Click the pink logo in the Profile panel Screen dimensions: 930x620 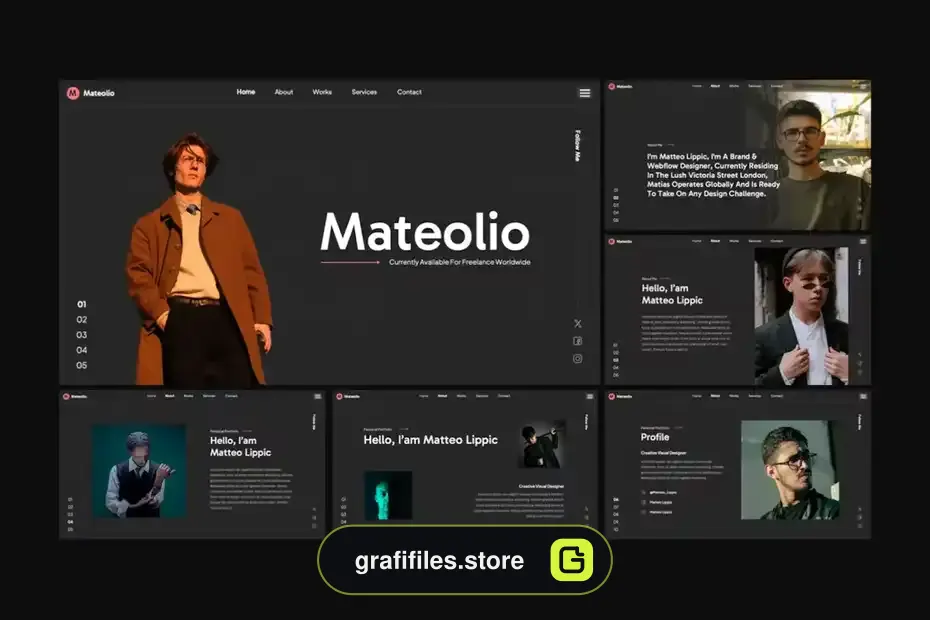(611, 396)
